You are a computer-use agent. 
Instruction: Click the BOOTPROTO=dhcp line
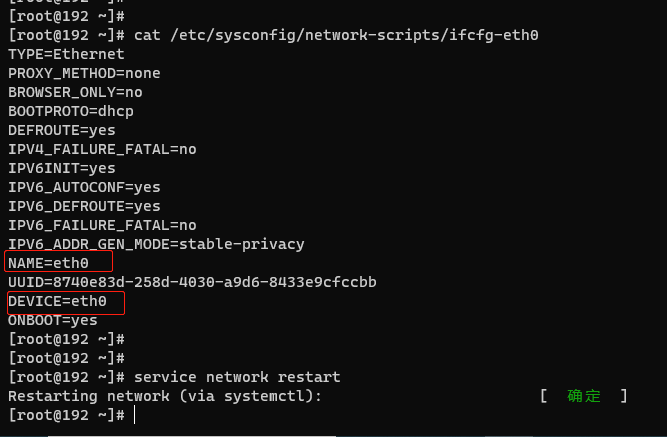[71, 111]
